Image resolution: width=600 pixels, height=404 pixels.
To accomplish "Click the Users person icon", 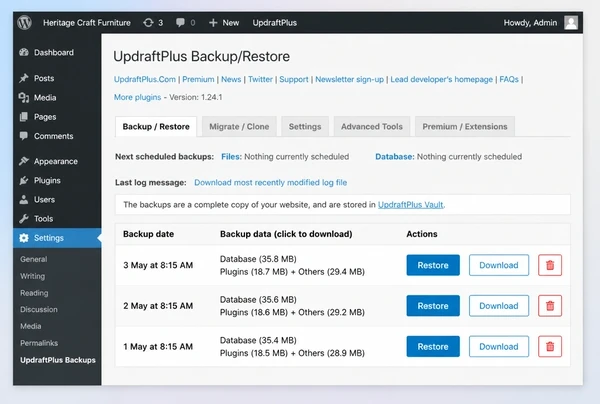I will 24,199.
